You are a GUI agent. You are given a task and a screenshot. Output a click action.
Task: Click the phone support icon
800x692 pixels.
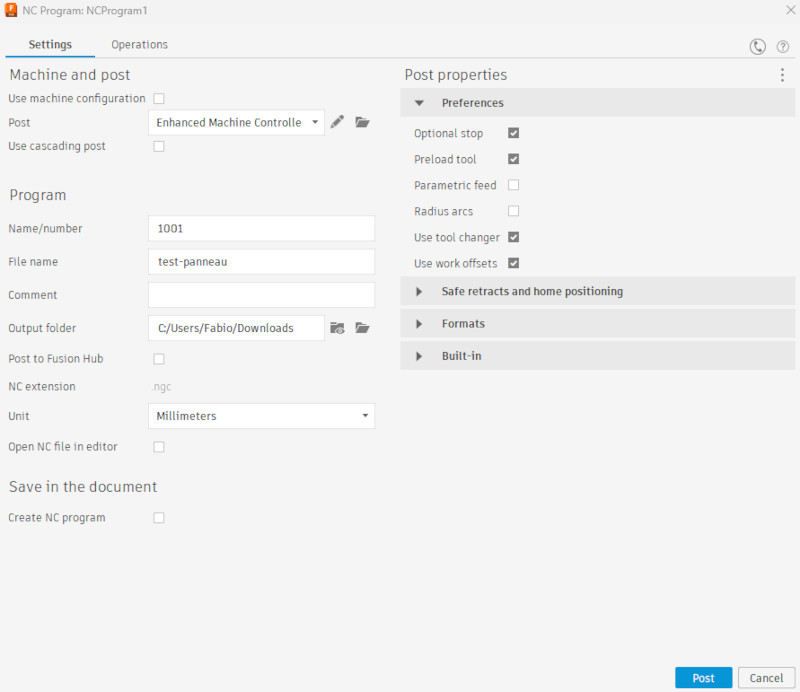(x=758, y=46)
